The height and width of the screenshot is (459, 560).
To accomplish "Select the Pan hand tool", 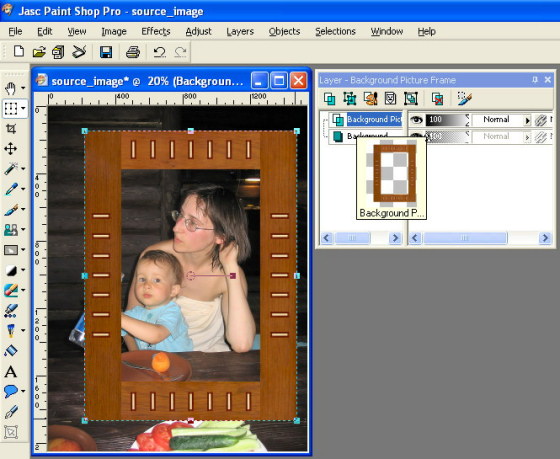I will tap(10, 88).
